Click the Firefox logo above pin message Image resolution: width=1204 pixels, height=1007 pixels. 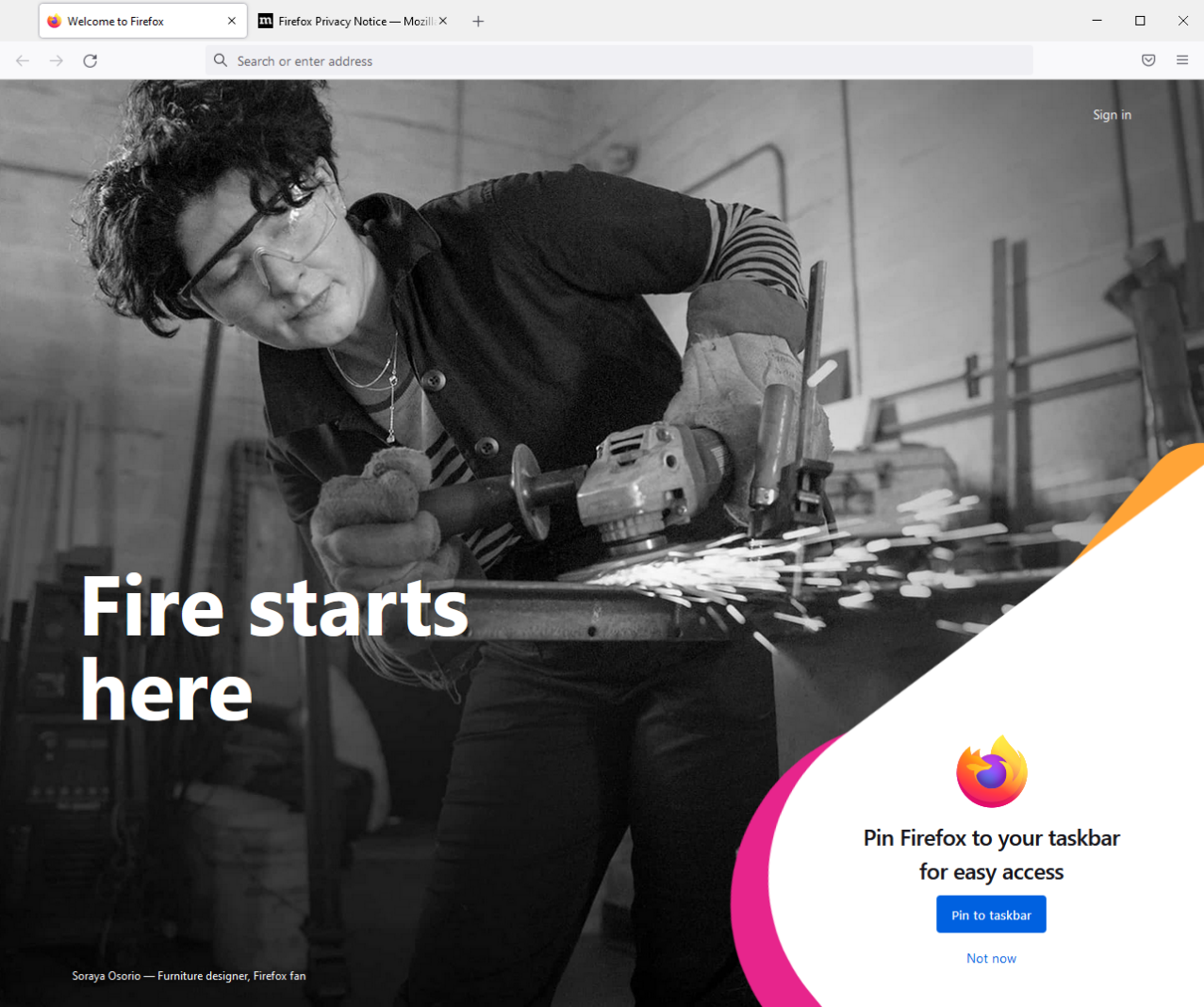[x=992, y=771]
